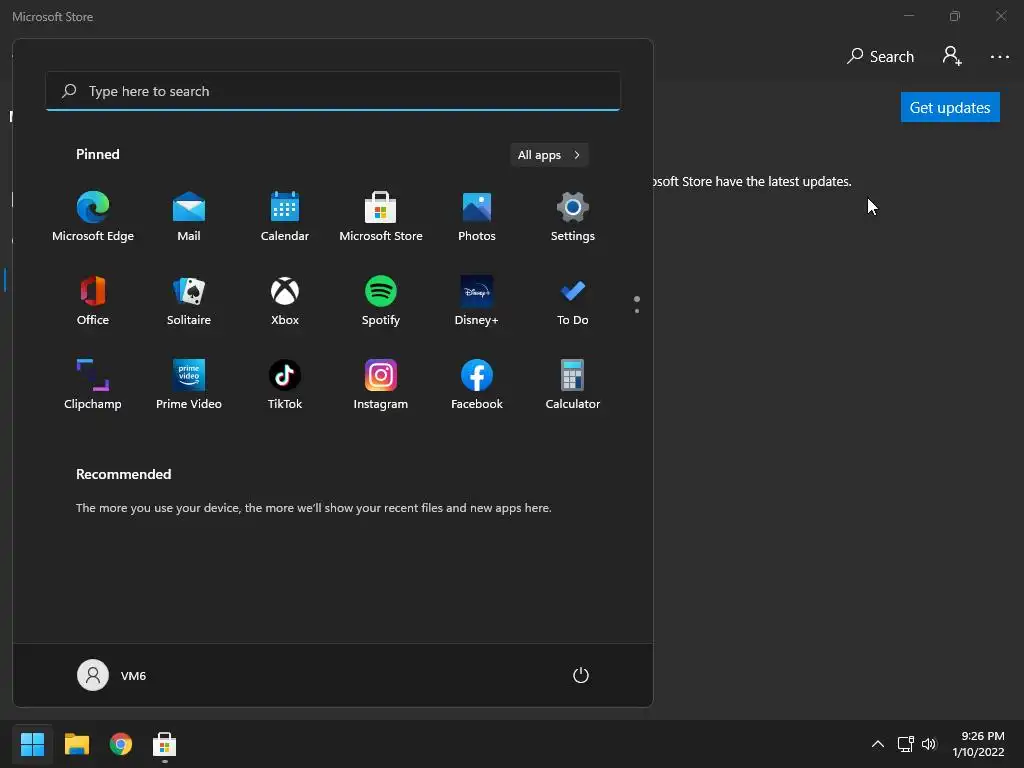The width and height of the screenshot is (1024, 768).
Task: Launch Facebook from pinned apps
Action: coord(477,385)
